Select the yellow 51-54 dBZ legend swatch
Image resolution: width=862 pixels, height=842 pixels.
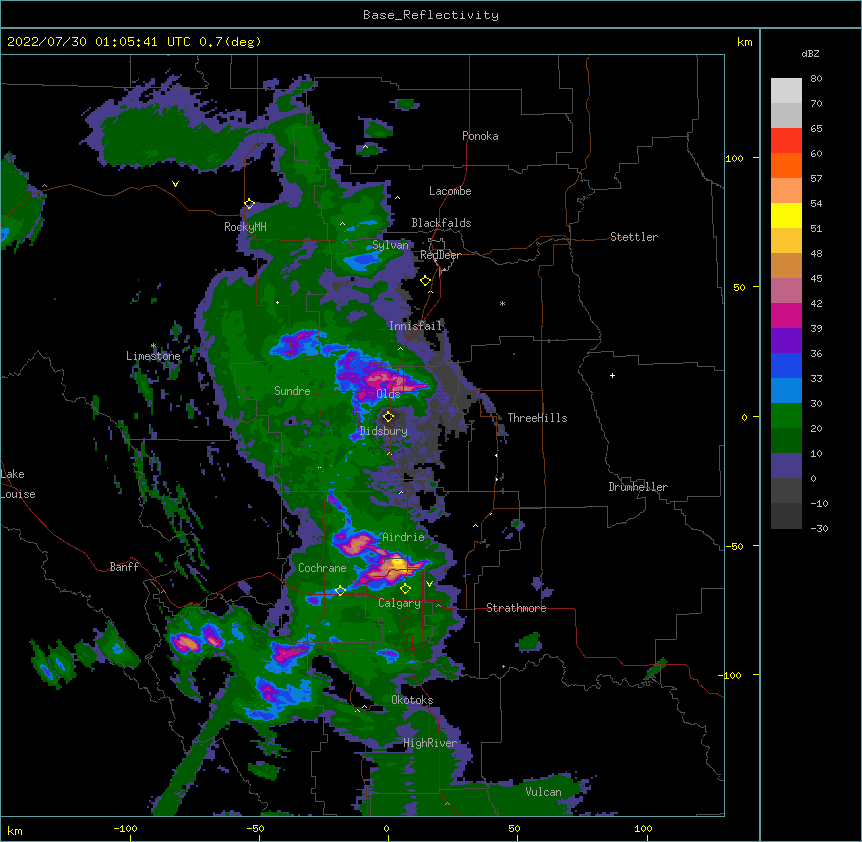pos(786,215)
